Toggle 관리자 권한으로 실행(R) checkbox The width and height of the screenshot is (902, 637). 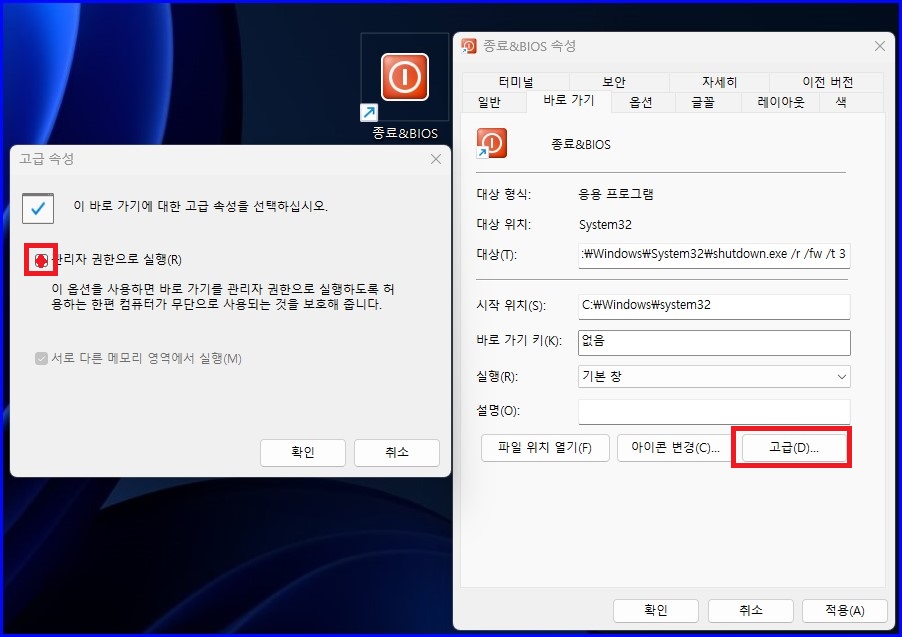pyautogui.click(x=41, y=260)
